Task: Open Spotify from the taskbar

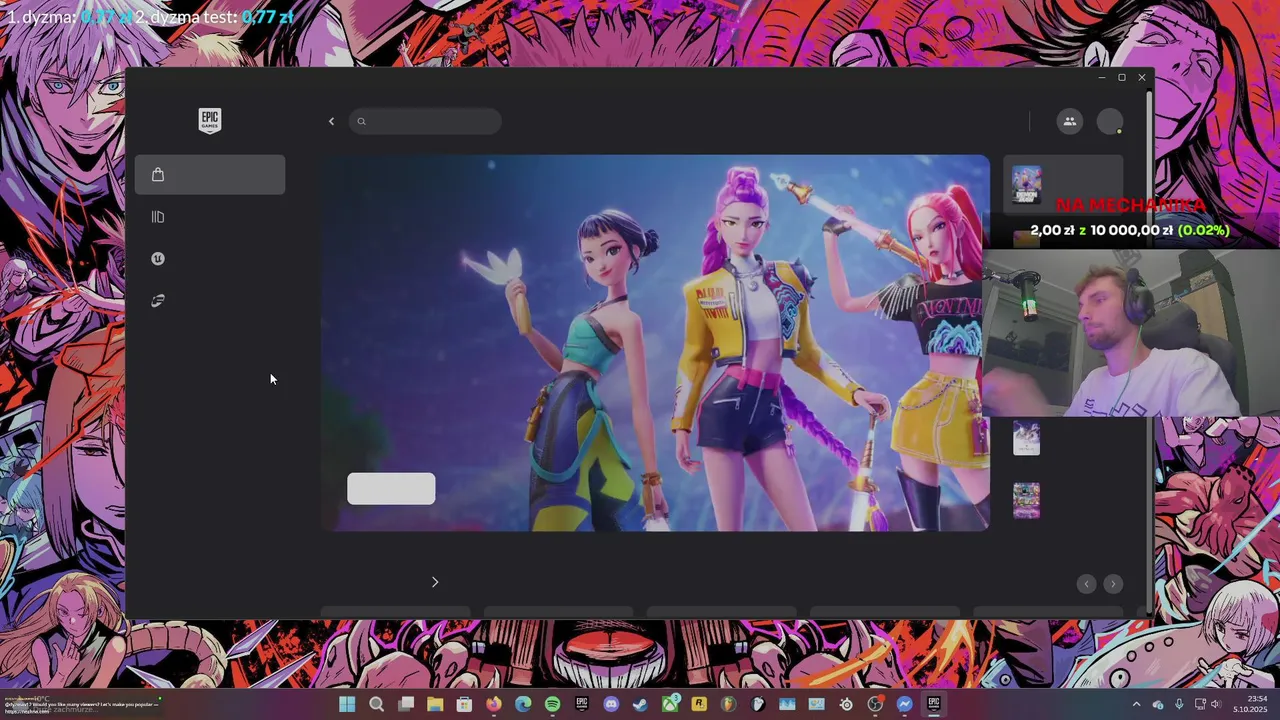Action: [552, 704]
